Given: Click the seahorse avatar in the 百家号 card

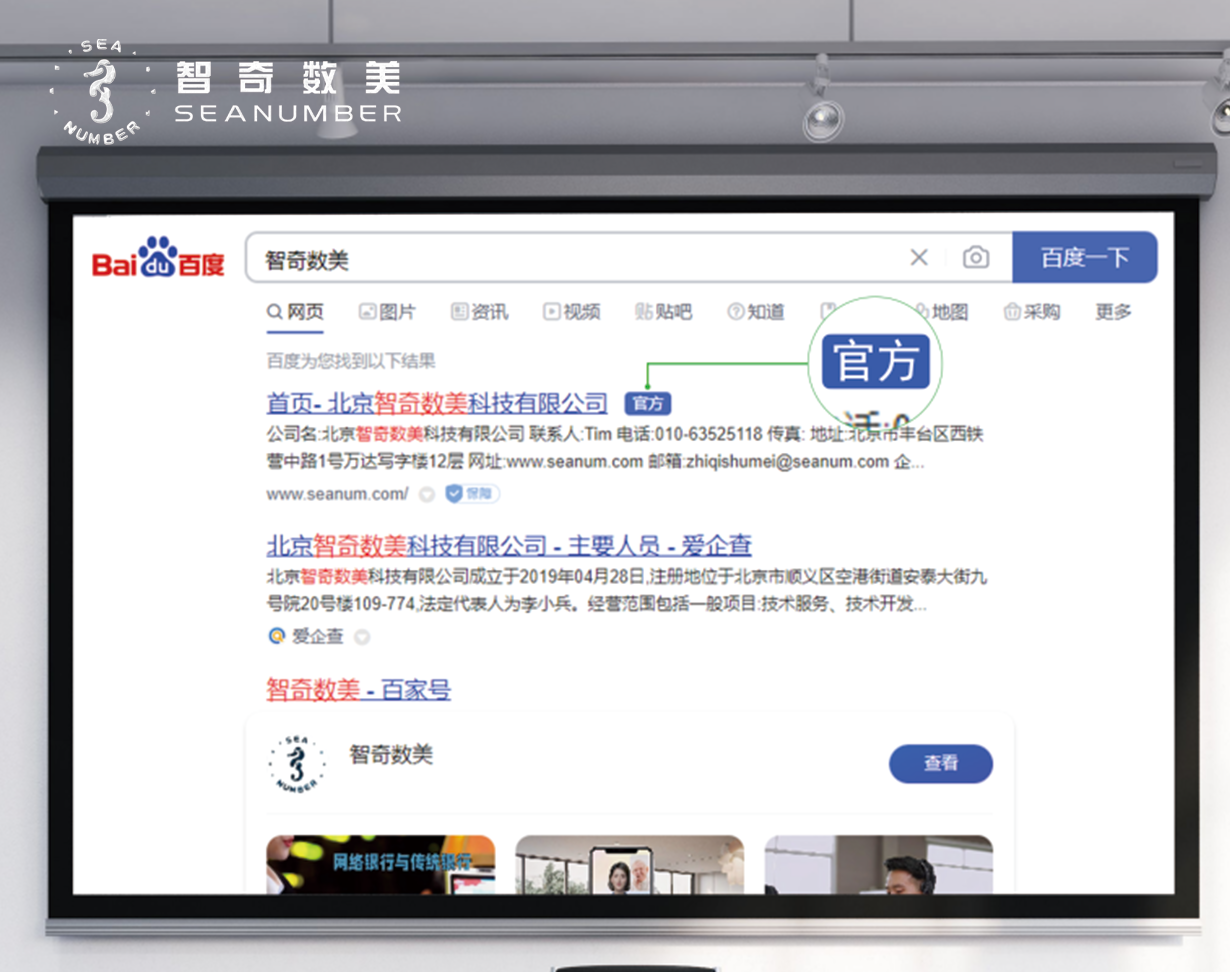Looking at the screenshot, I should pos(297,764).
